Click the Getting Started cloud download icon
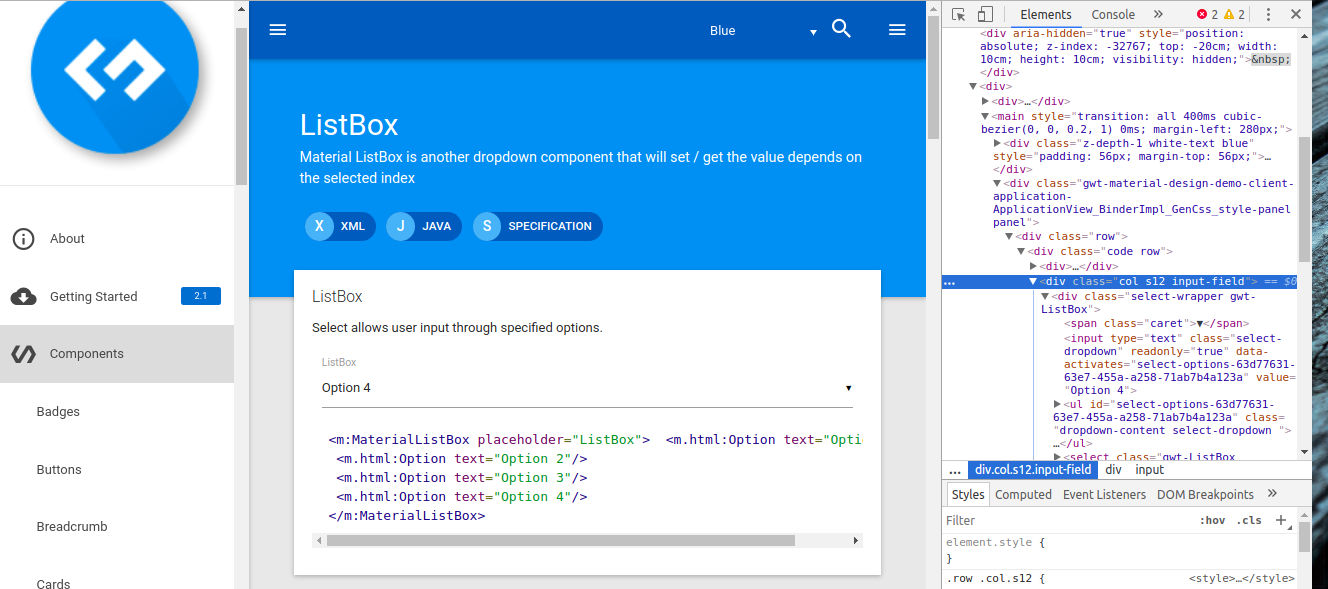The image size is (1328, 589). tap(23, 297)
